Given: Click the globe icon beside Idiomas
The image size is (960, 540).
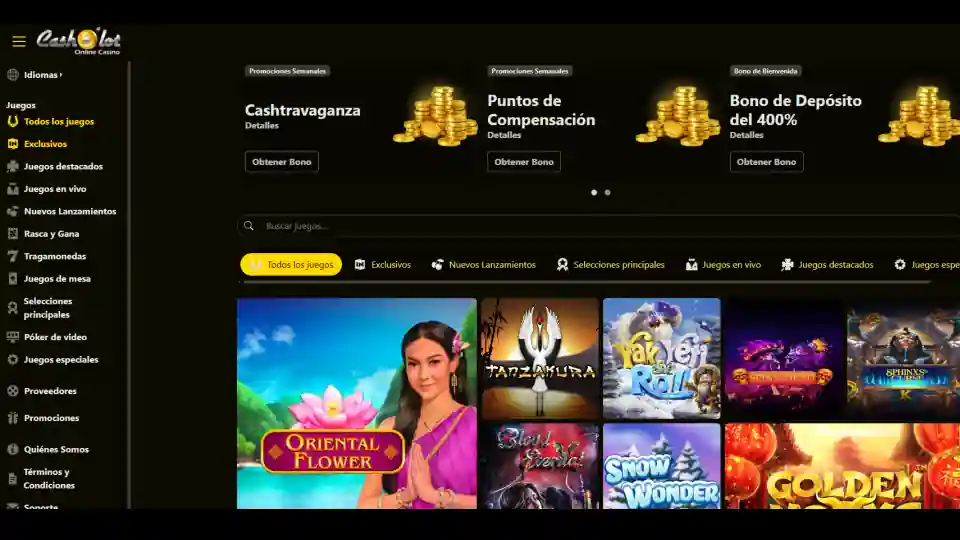Looking at the screenshot, I should coord(13,75).
